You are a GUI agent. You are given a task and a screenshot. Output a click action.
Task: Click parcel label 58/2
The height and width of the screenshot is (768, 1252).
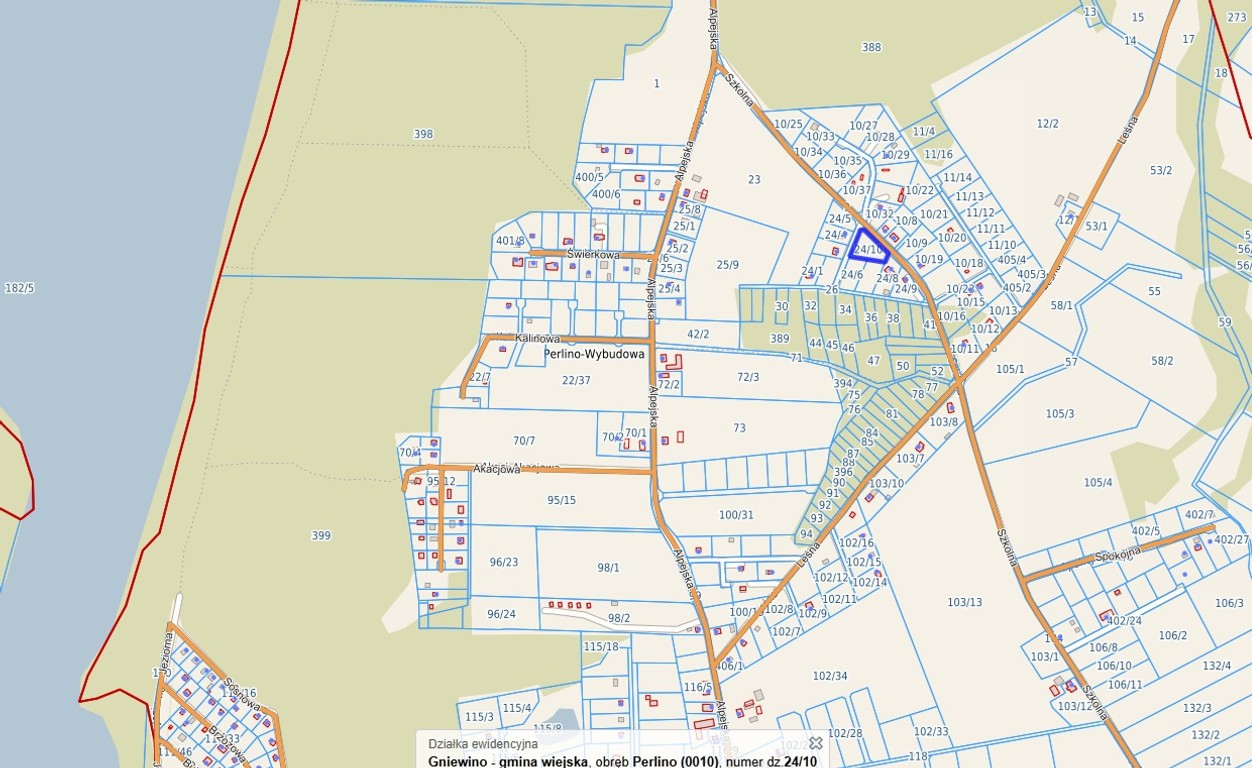pyautogui.click(x=1162, y=361)
